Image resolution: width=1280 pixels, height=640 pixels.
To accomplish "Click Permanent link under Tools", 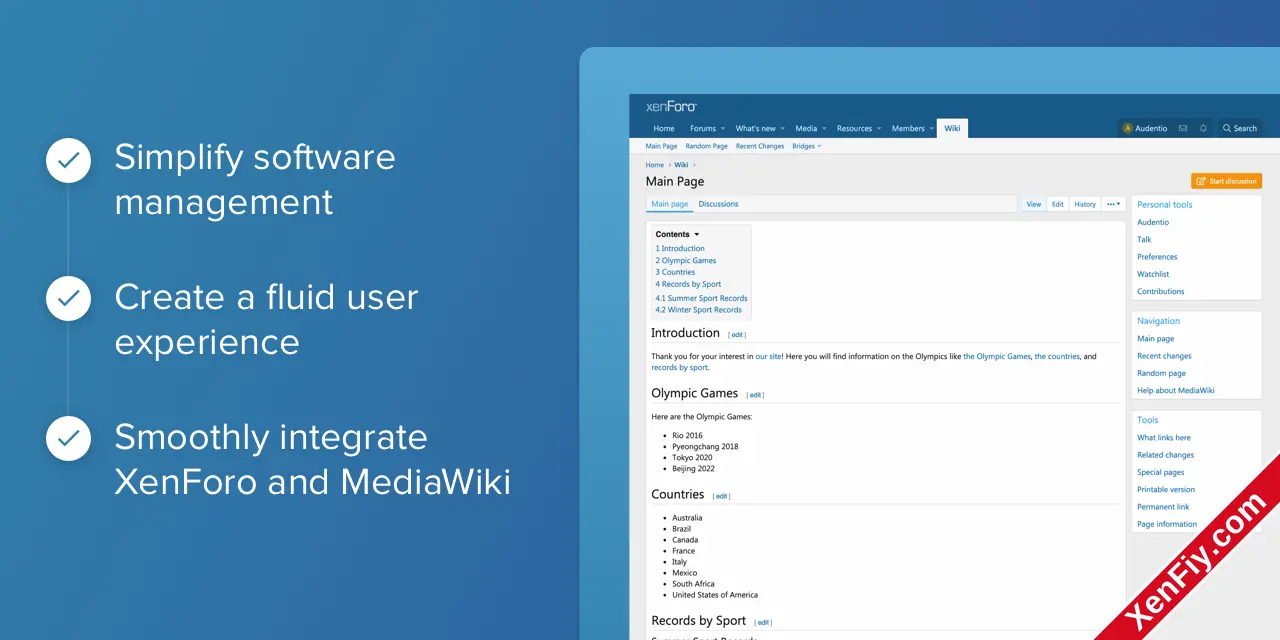I will 1163,507.
